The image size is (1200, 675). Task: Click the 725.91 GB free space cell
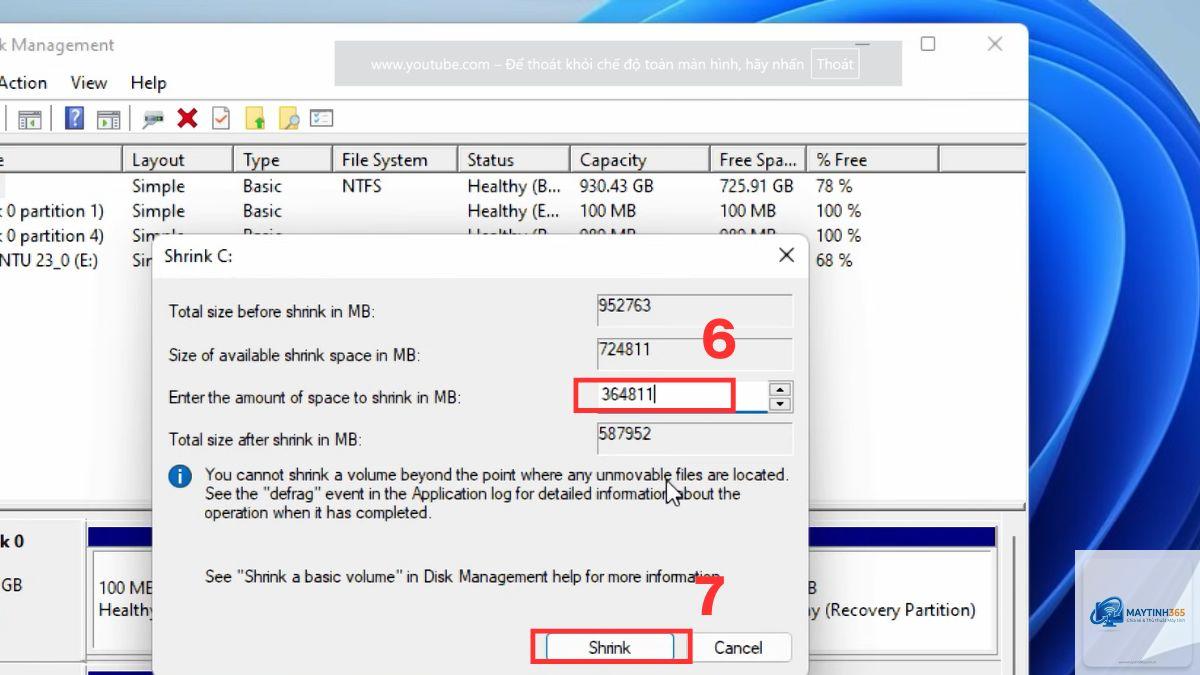pos(756,186)
